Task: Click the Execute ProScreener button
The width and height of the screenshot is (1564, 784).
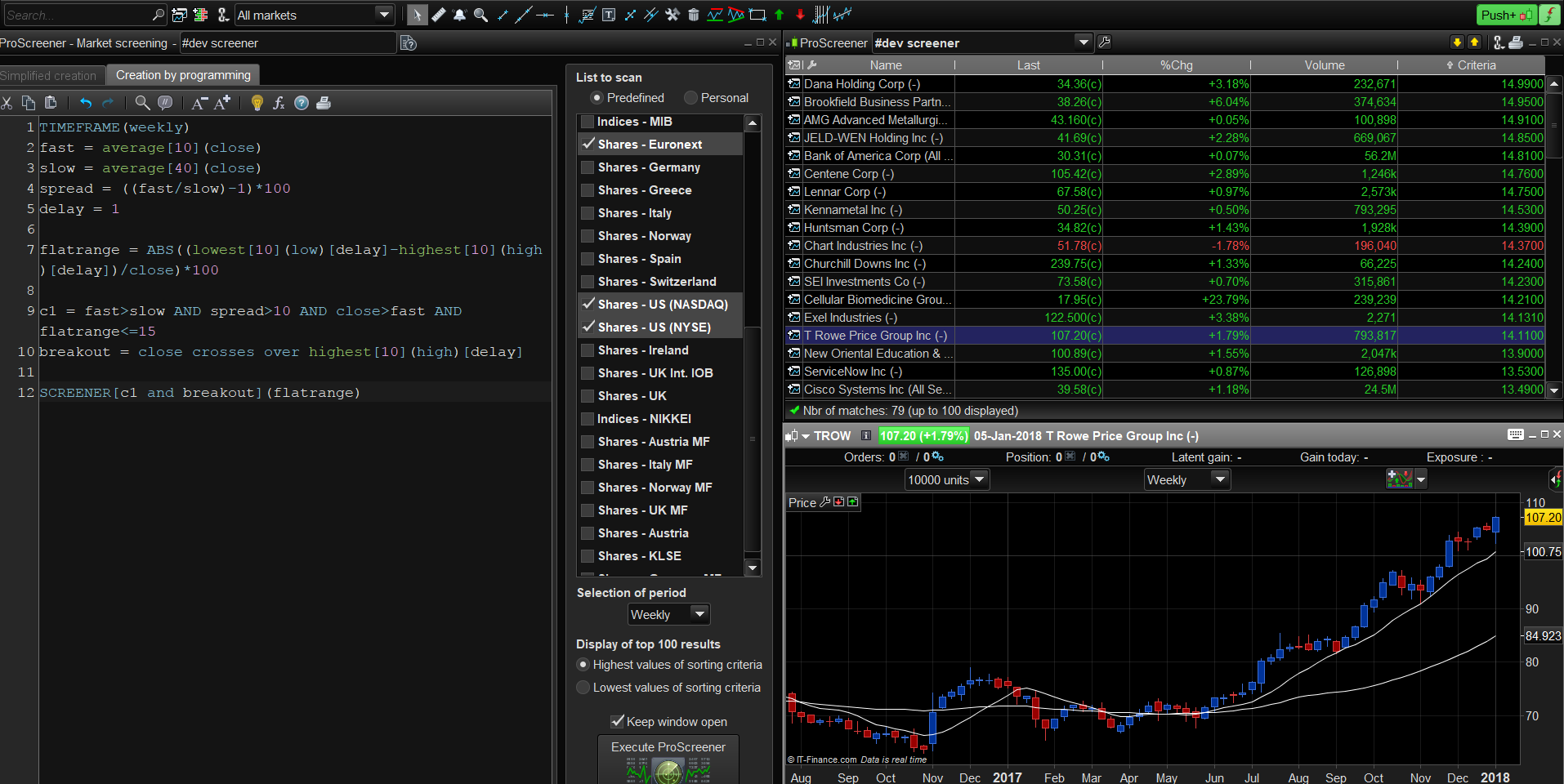Action: [x=668, y=759]
